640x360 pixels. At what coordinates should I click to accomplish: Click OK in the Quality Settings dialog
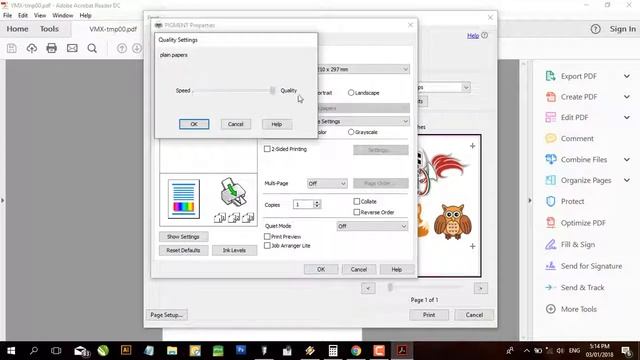tap(194, 124)
